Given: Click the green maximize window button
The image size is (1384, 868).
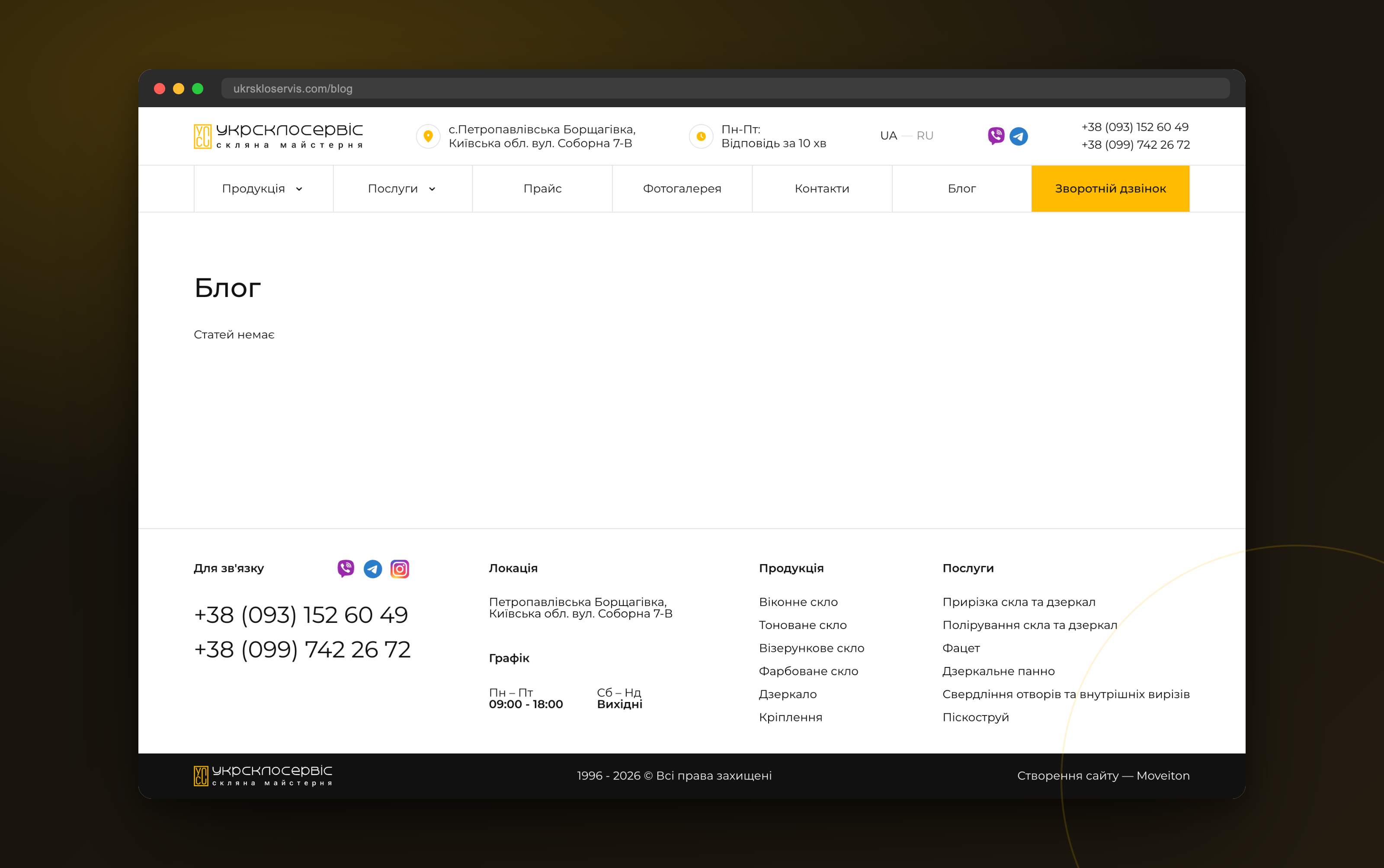Looking at the screenshot, I should point(198,89).
